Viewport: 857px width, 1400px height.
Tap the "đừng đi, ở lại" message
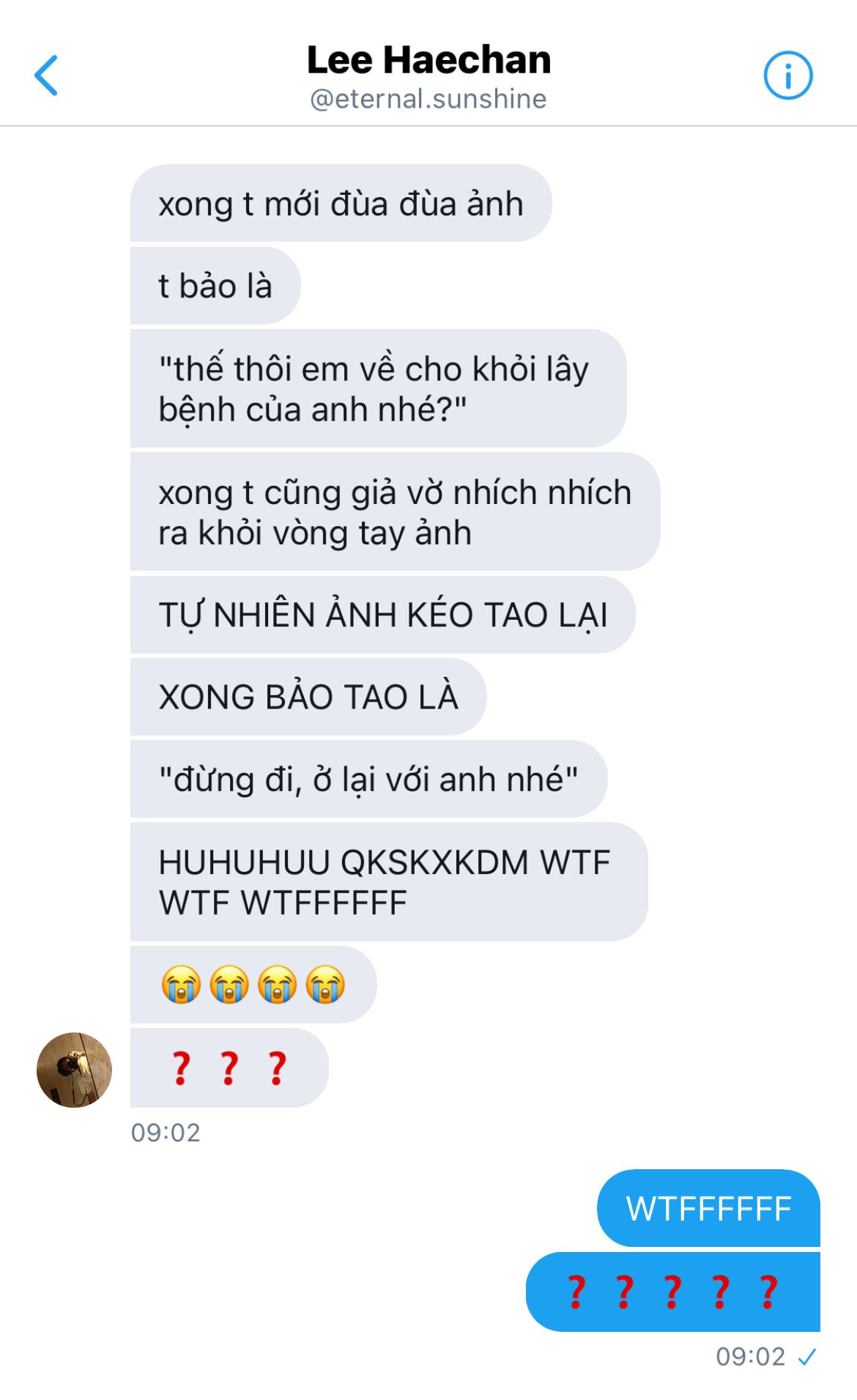coord(368,779)
